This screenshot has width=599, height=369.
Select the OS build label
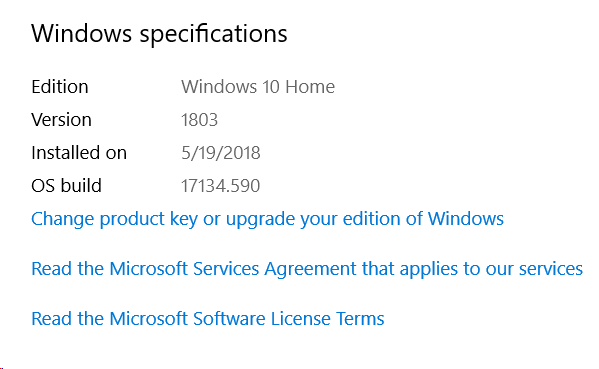coord(66,186)
